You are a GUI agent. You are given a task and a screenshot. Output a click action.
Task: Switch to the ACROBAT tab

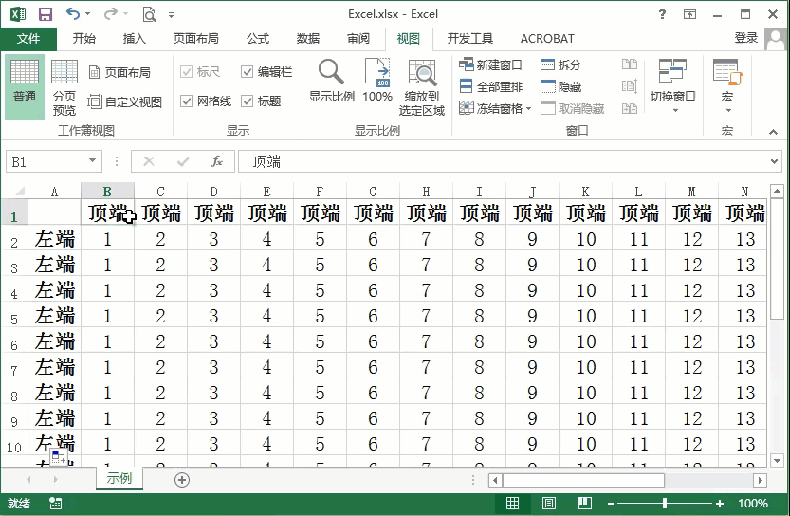[x=548, y=39]
